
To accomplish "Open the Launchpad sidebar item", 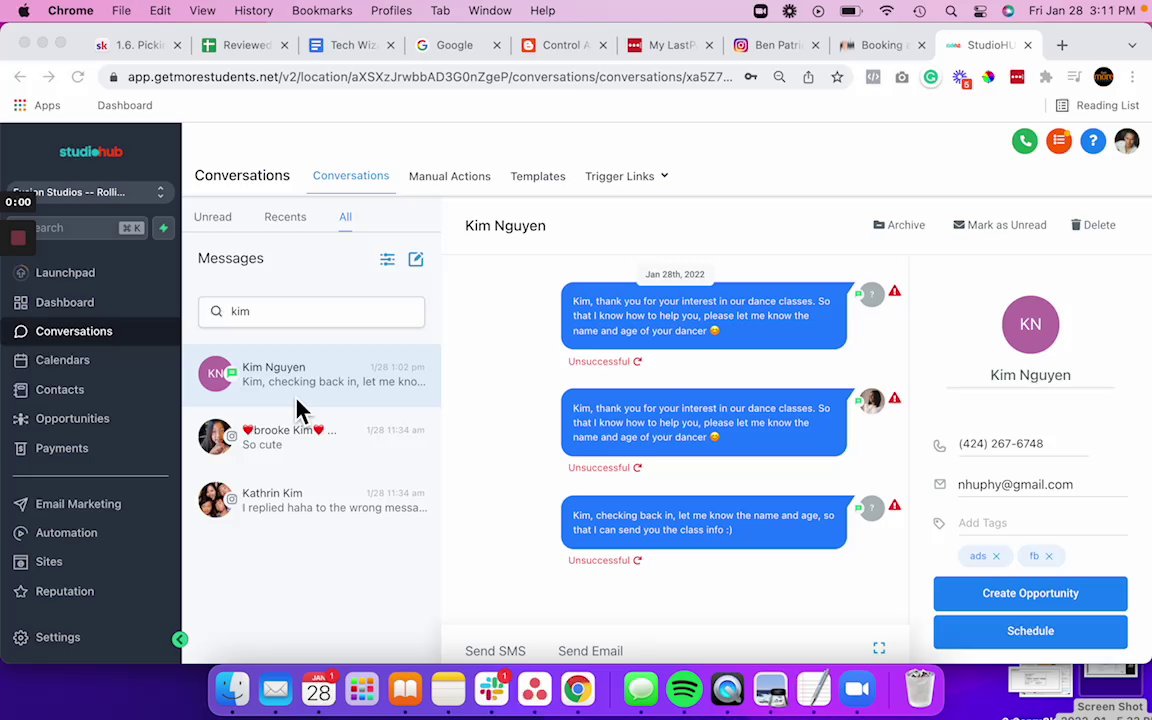I will tap(65, 273).
